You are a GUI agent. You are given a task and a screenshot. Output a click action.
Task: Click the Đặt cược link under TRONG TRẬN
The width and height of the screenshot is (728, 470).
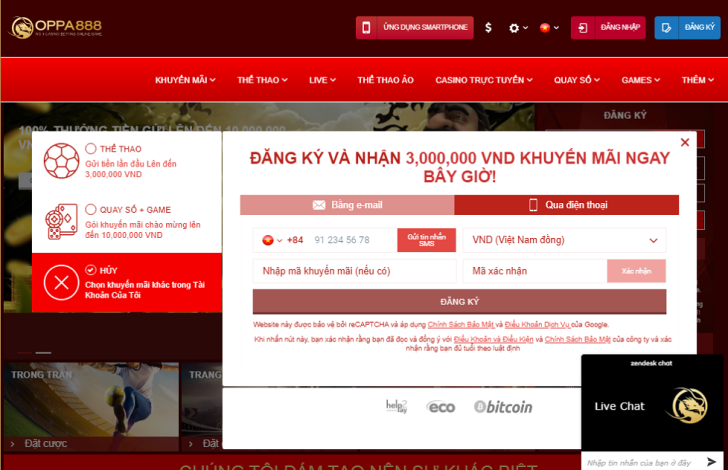[x=46, y=444]
